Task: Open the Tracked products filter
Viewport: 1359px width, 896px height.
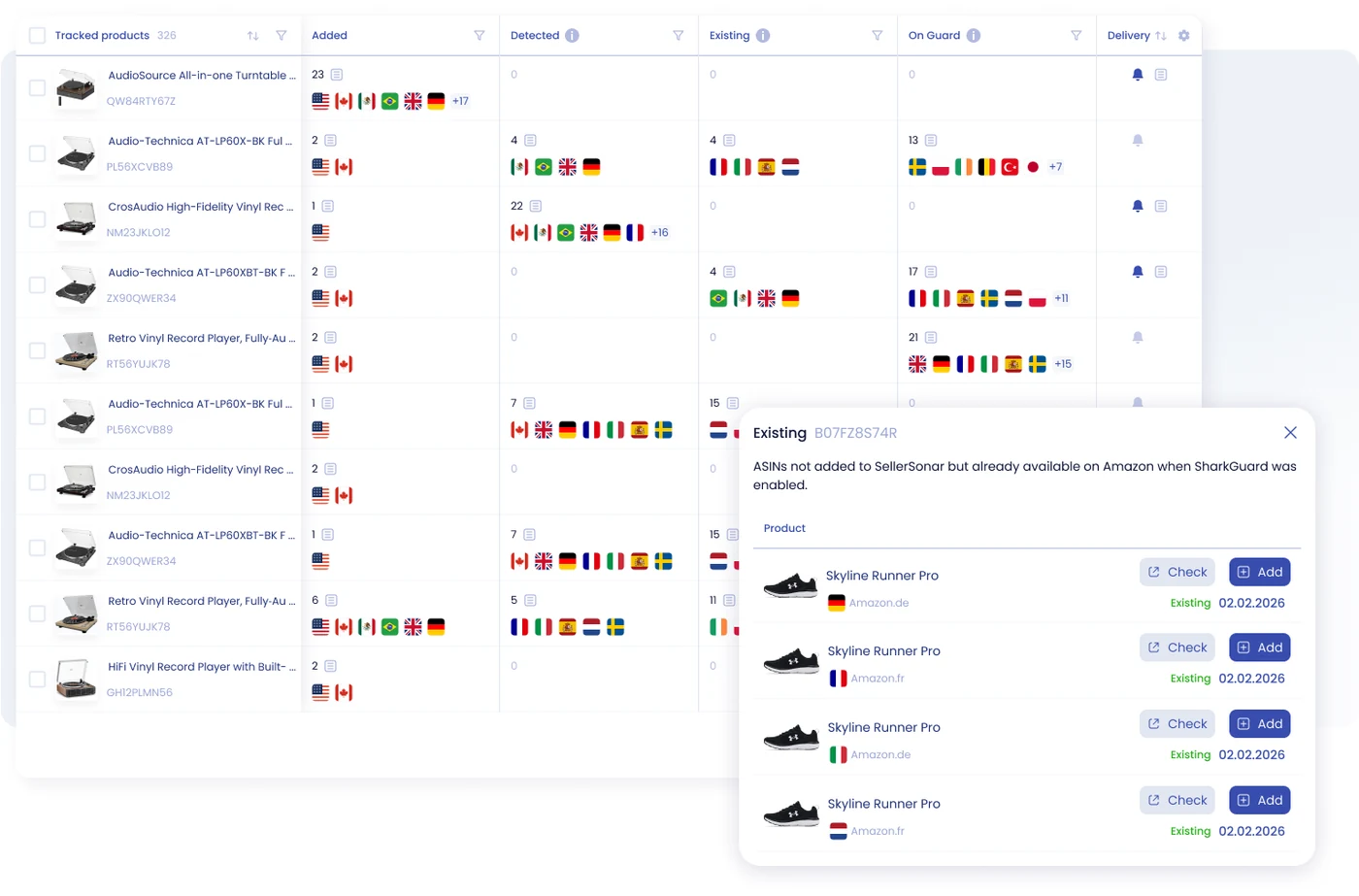Action: click(x=282, y=36)
